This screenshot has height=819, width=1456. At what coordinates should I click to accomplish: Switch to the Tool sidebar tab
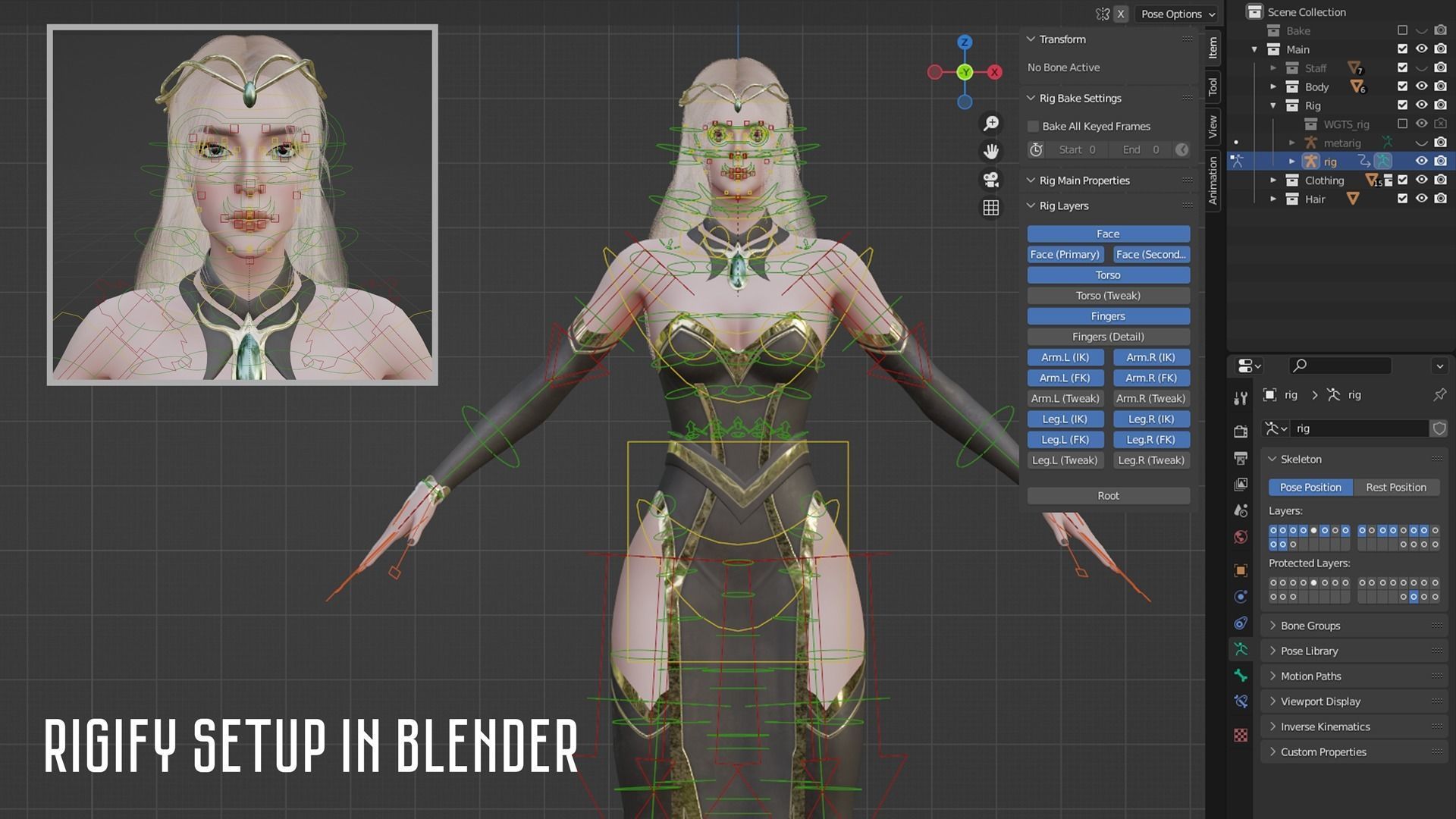1213,86
